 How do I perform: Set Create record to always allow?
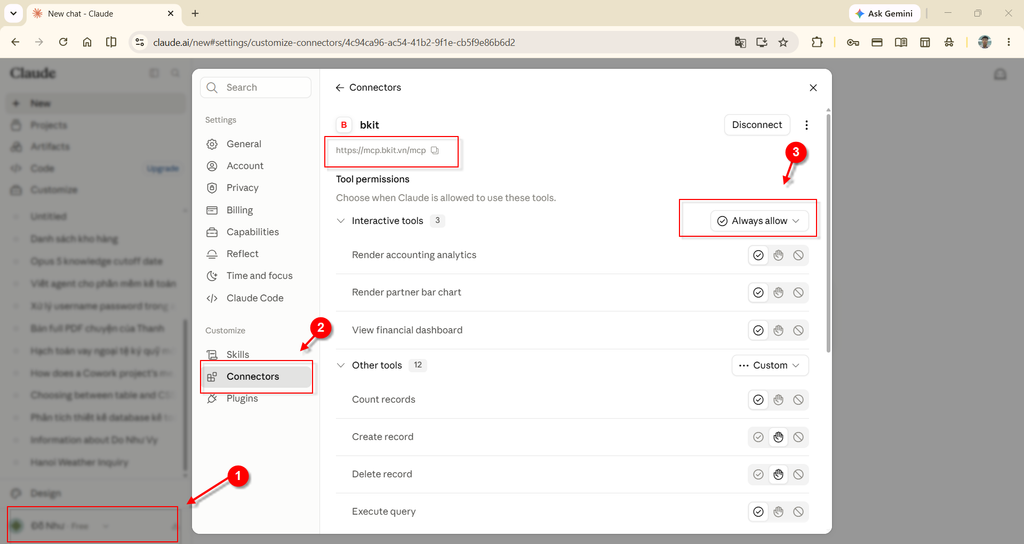pyautogui.click(x=758, y=437)
